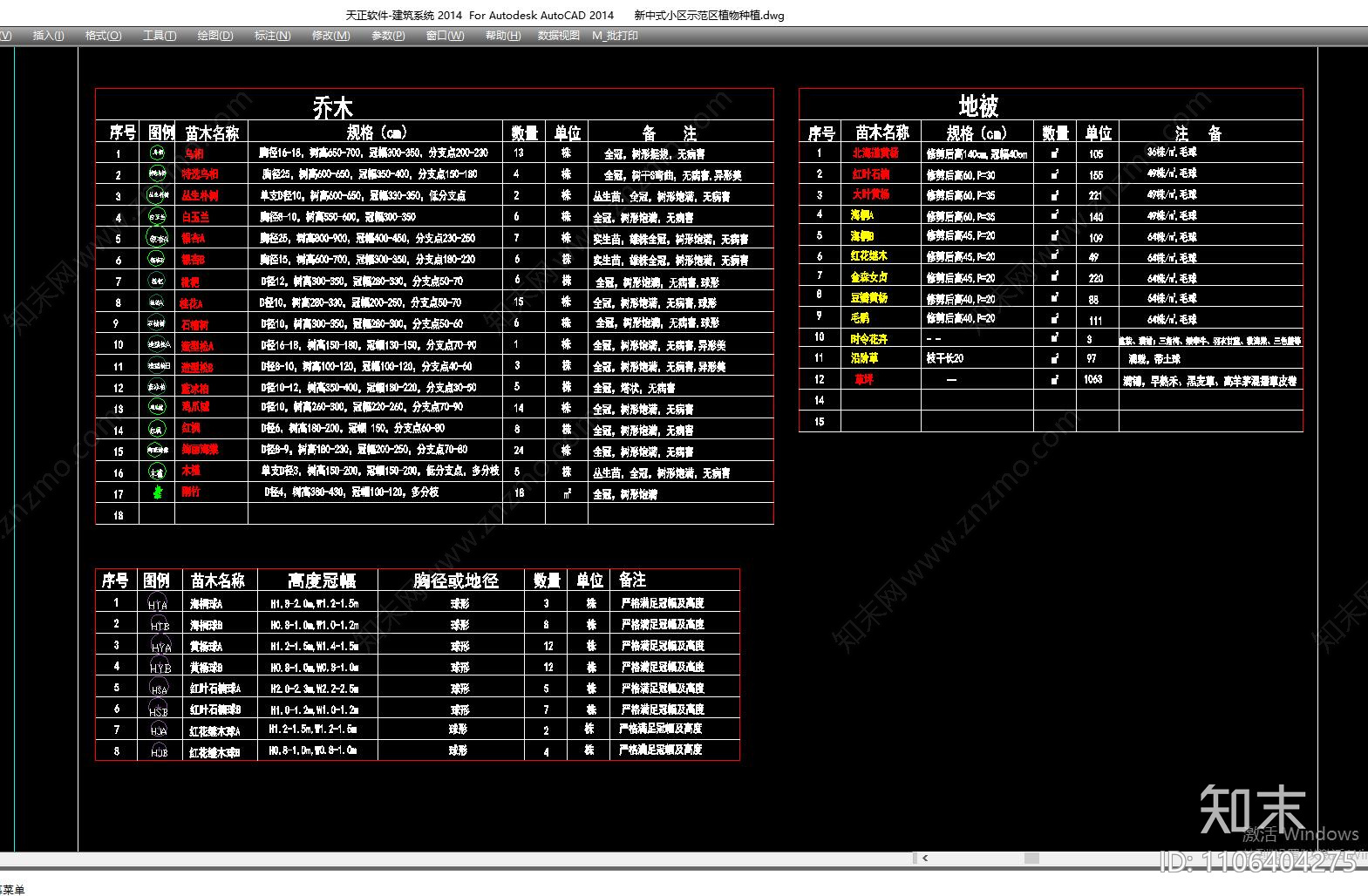Click the ground cover name 大叶黄杨
The width and height of the screenshot is (1368, 896).
pos(870,194)
